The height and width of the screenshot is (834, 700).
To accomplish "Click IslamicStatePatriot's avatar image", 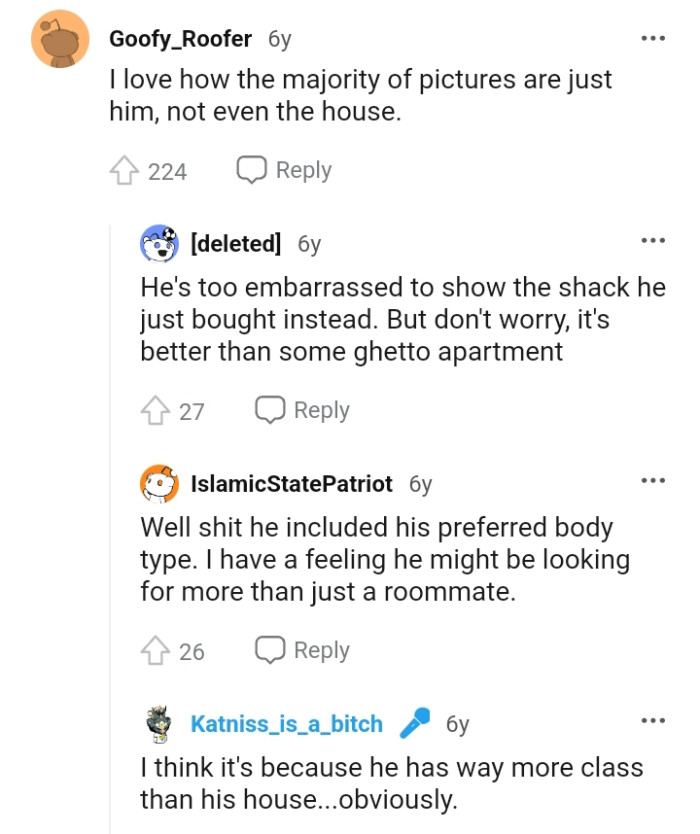I will coord(157,483).
